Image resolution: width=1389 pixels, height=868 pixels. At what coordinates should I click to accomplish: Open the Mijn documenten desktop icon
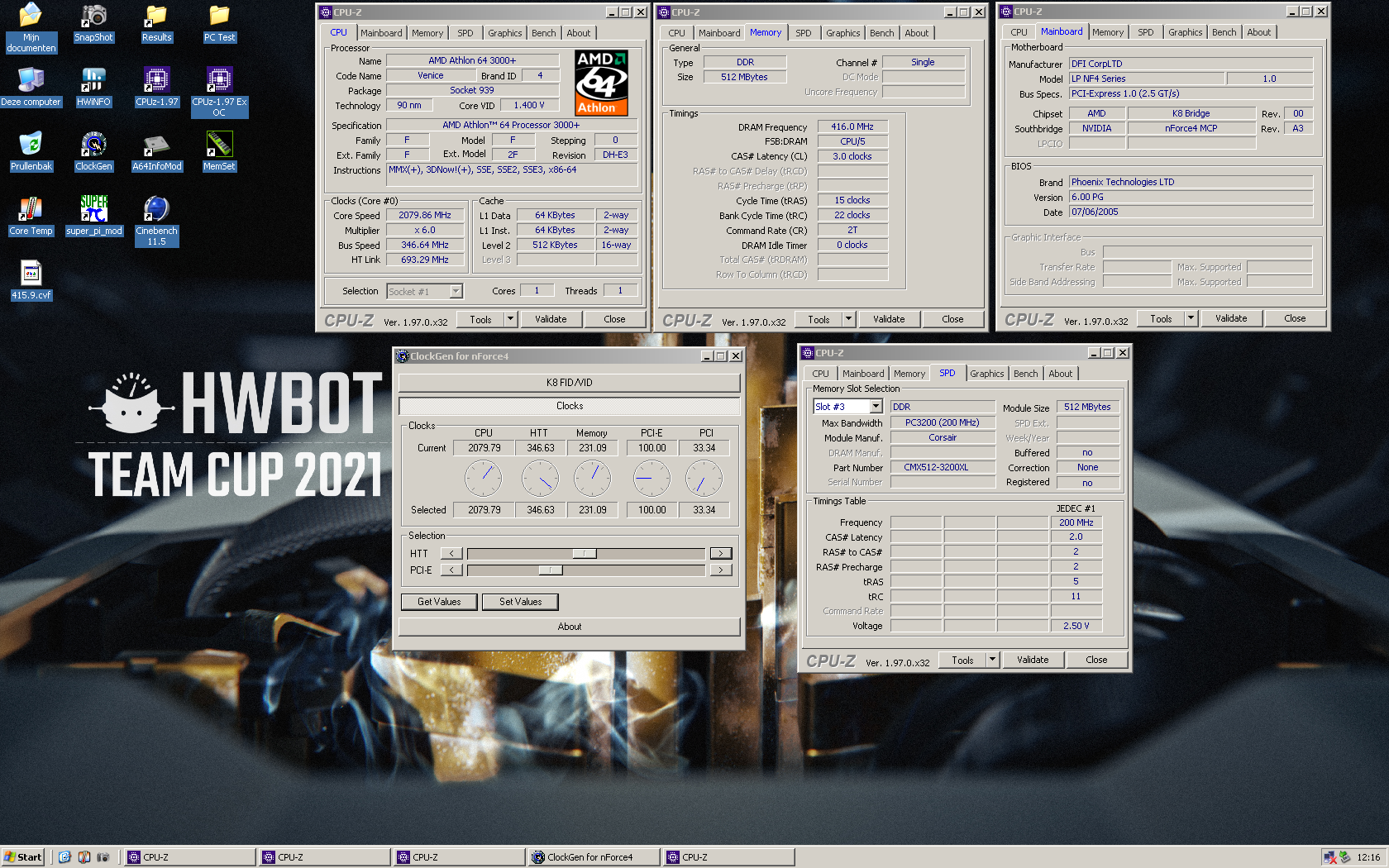pyautogui.click(x=31, y=27)
